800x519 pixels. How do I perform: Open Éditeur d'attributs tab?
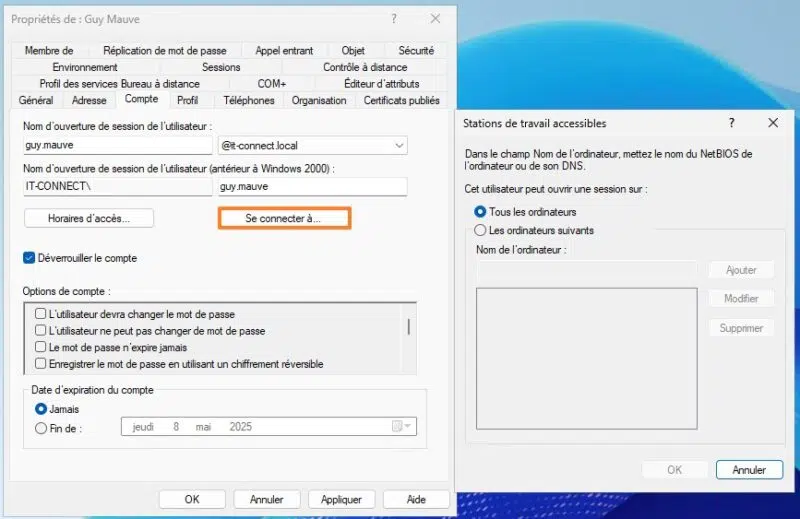[x=382, y=83]
